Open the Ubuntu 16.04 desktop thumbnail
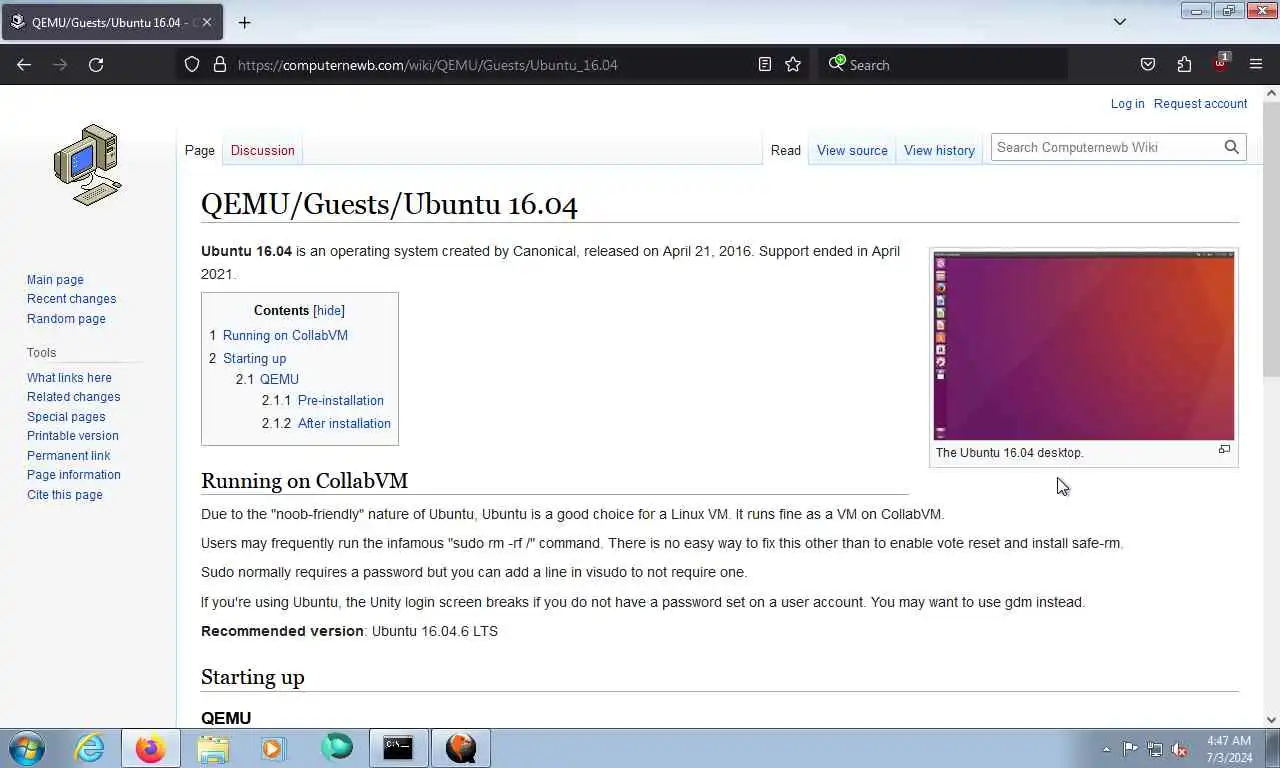This screenshot has height=768, width=1280. click(x=1084, y=346)
